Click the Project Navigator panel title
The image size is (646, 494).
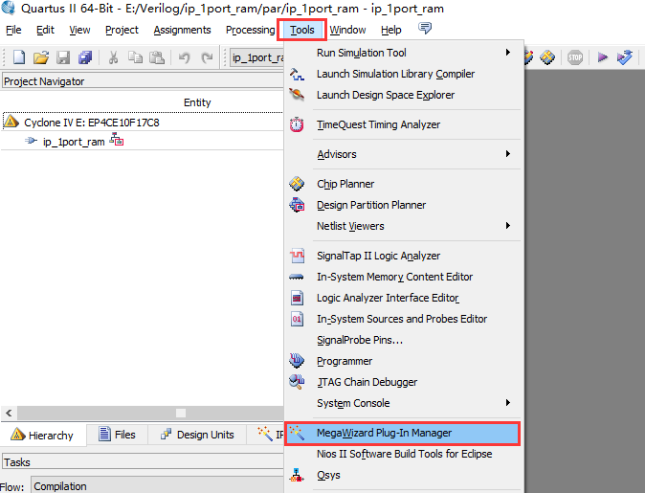coord(44,81)
